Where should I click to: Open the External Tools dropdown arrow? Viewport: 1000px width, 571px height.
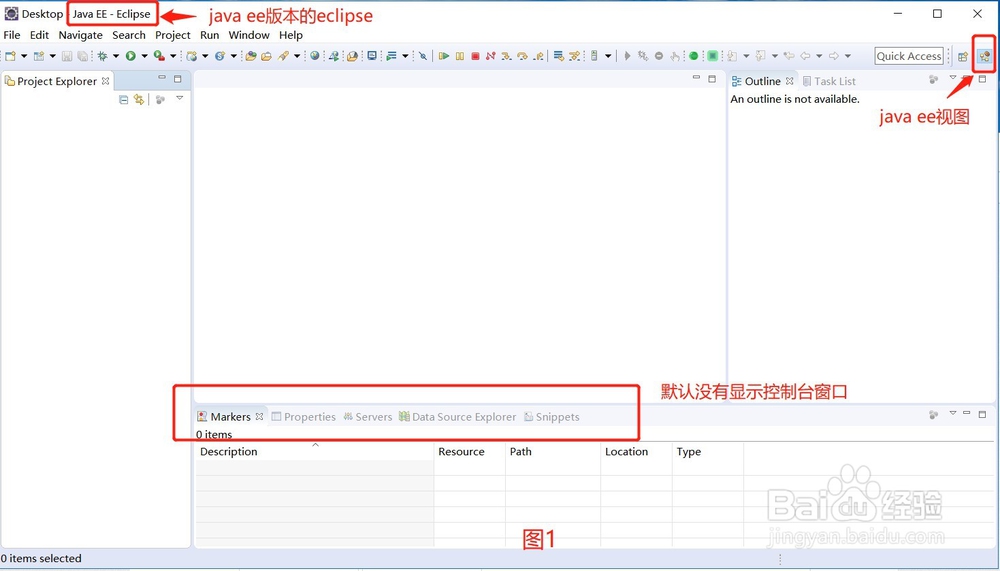(x=173, y=56)
